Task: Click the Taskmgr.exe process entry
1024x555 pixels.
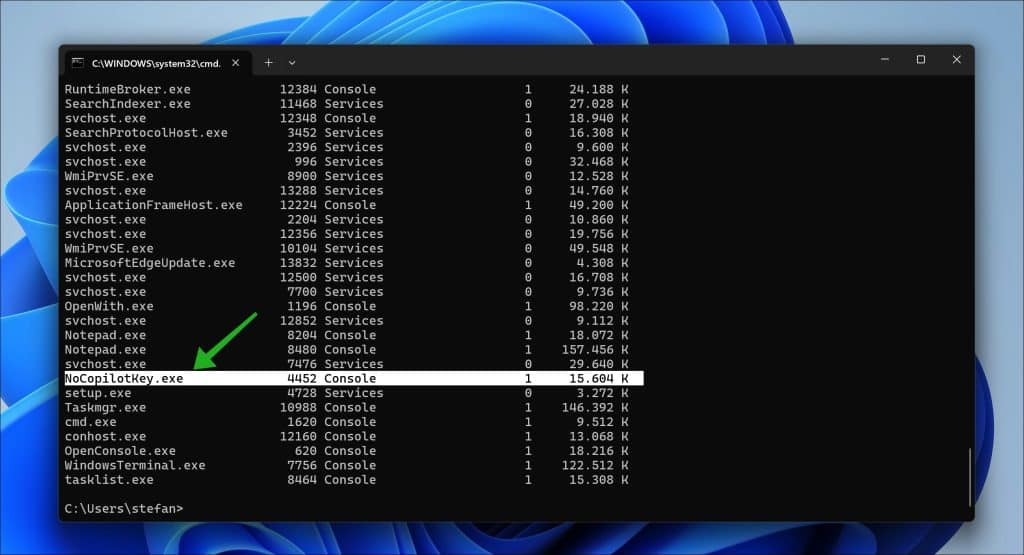Action: 105,408
